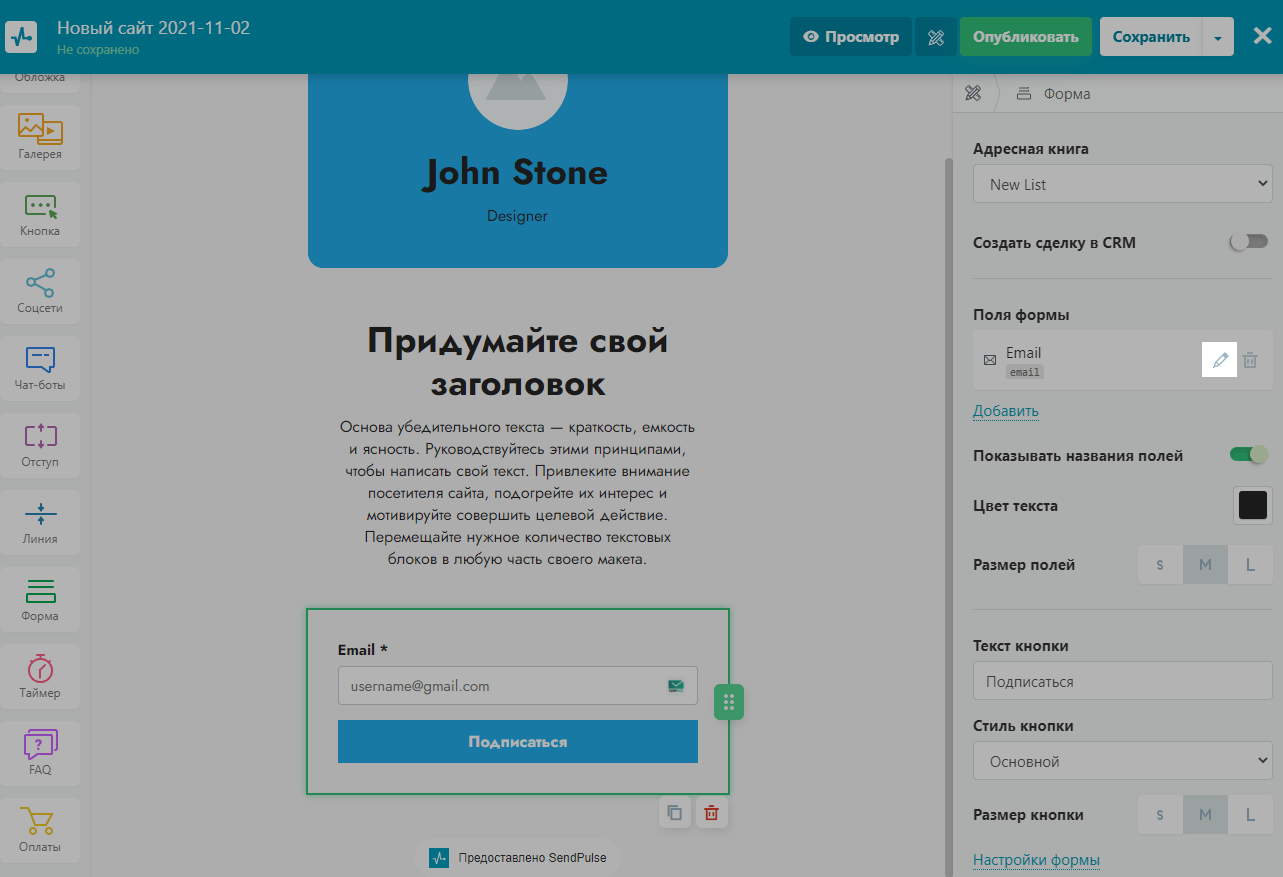1283x877 pixels.
Task: Click the red trash icon below form block
Action: tap(711, 813)
